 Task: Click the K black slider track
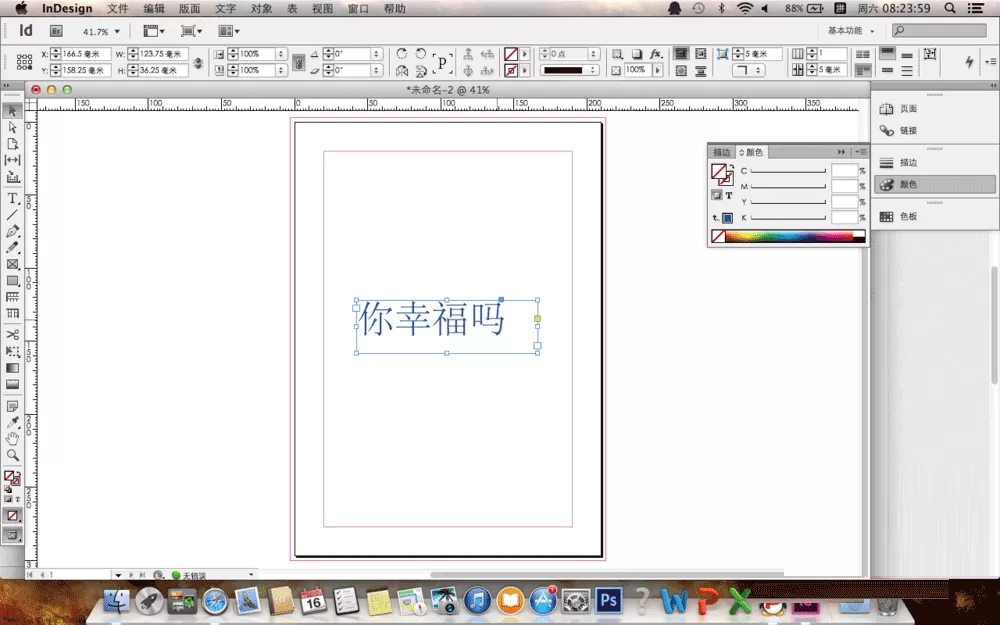[x=788, y=218]
